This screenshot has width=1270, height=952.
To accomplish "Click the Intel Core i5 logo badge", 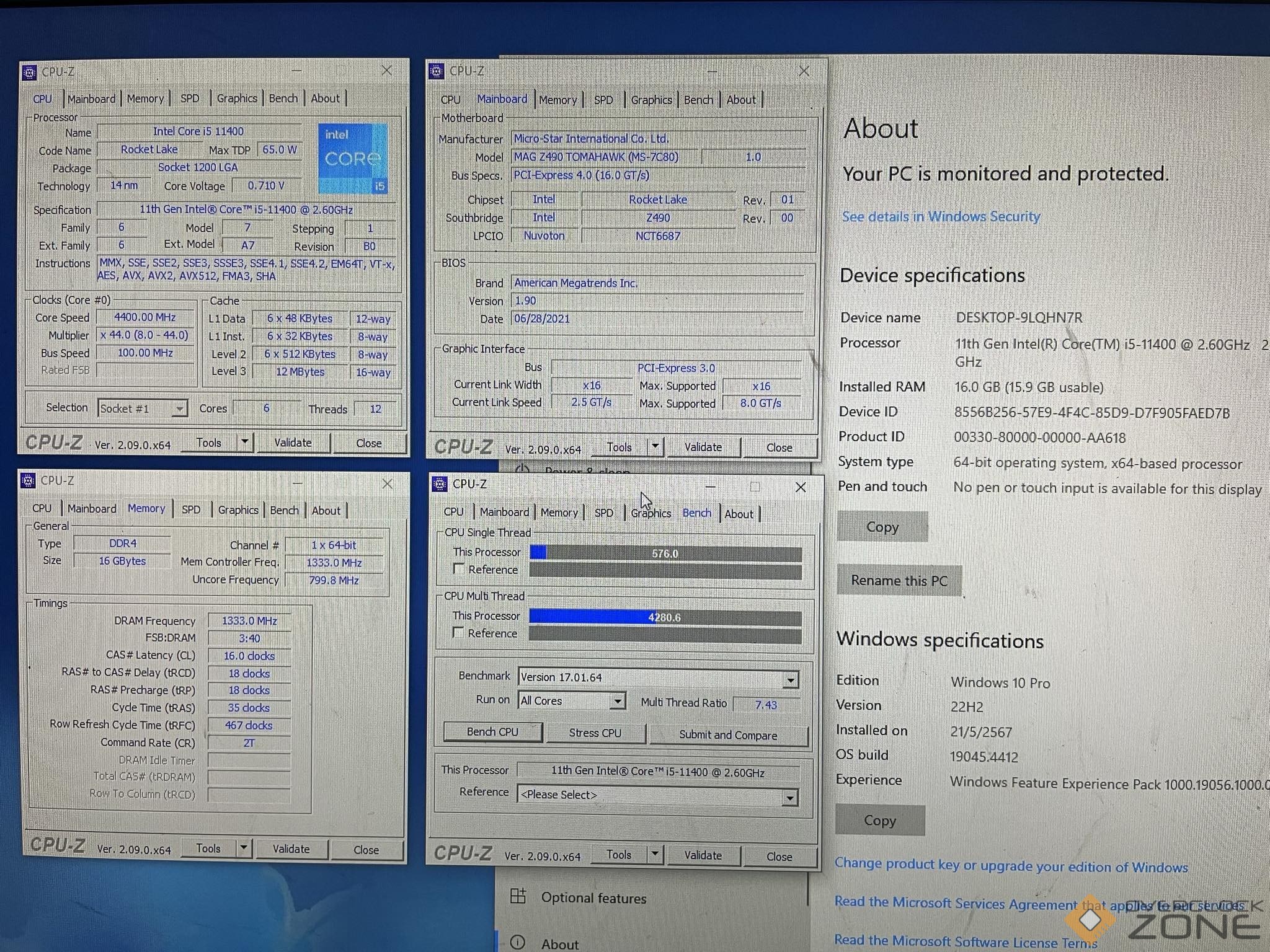I will [353, 159].
